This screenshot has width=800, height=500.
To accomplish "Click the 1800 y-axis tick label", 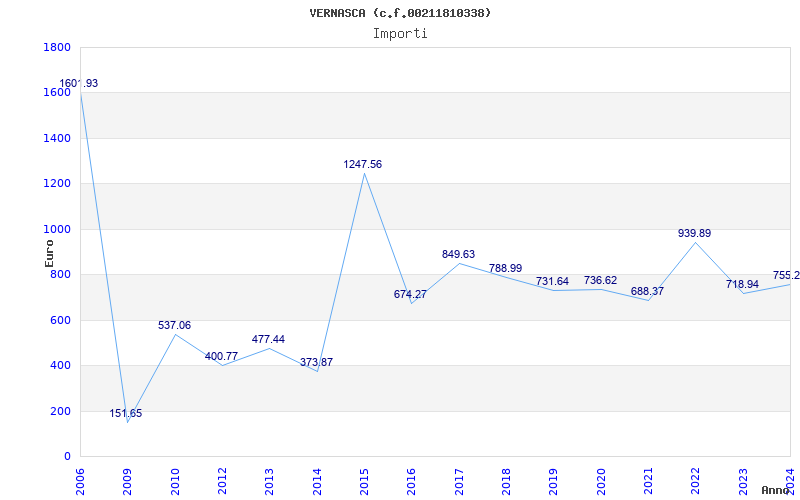I will [57, 47].
